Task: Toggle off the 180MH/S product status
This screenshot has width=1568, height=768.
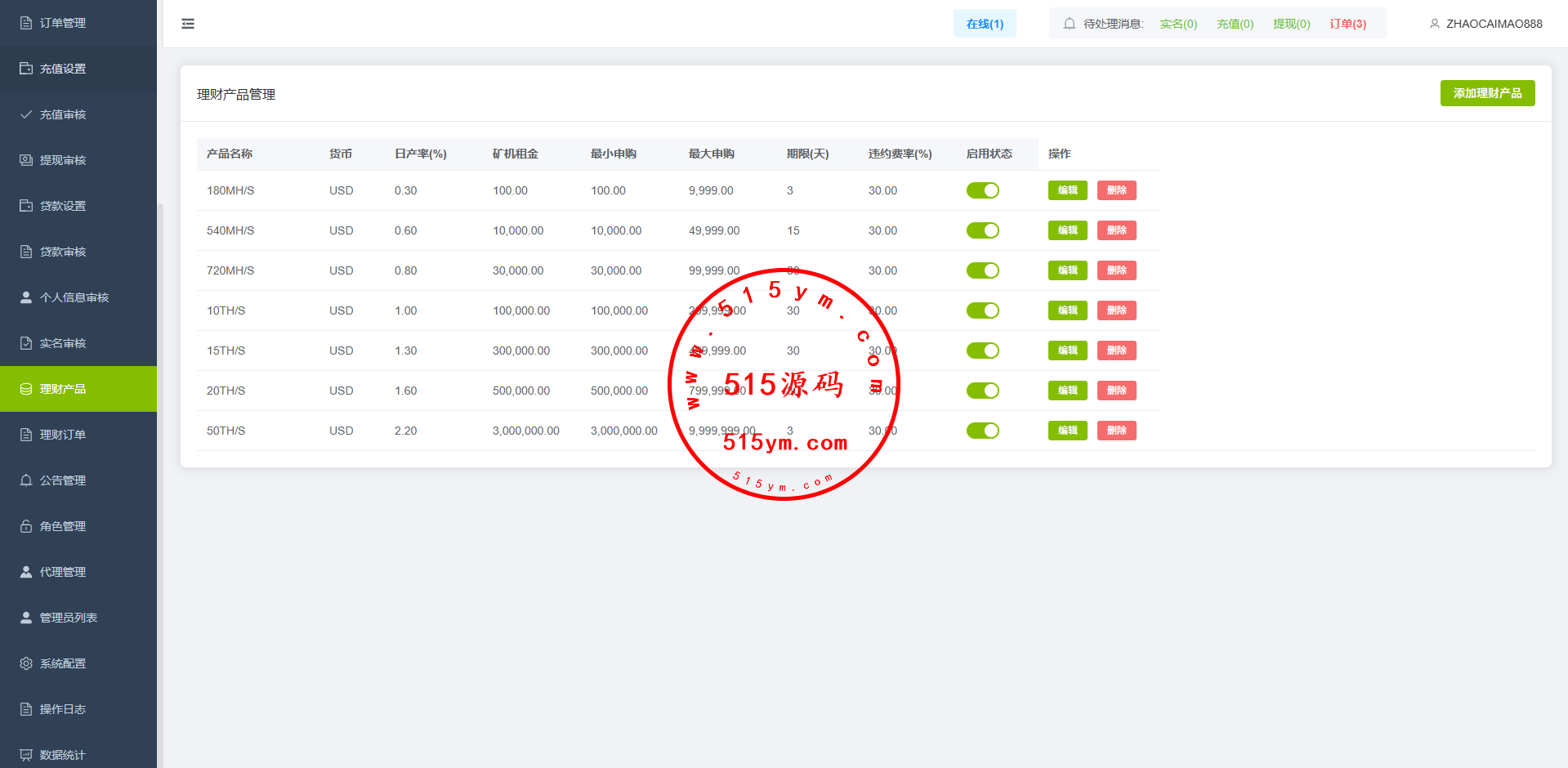Action: [x=982, y=190]
